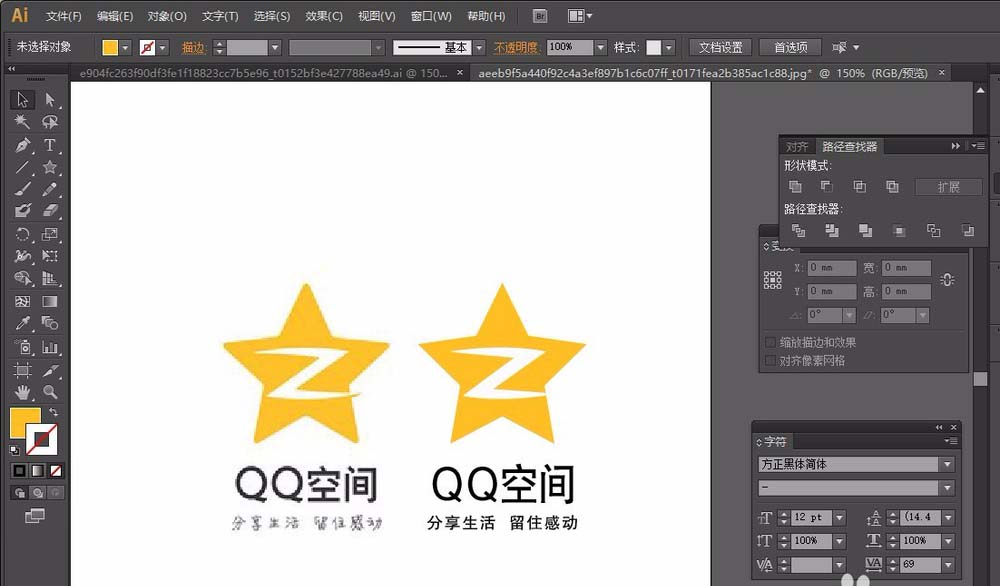1000x586 pixels.
Task: Select the Zoom tool
Action: 50,392
